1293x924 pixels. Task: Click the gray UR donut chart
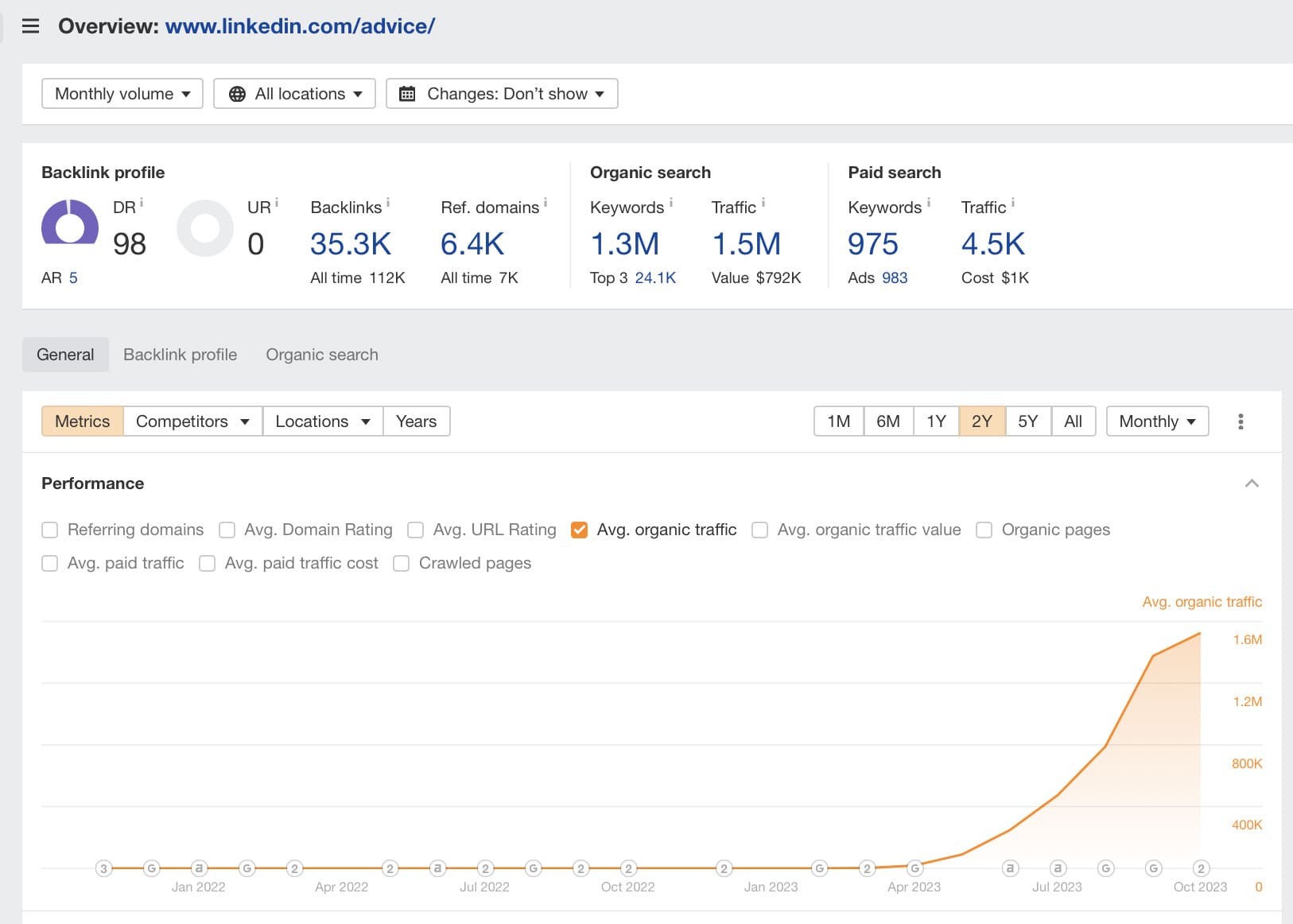pos(205,228)
